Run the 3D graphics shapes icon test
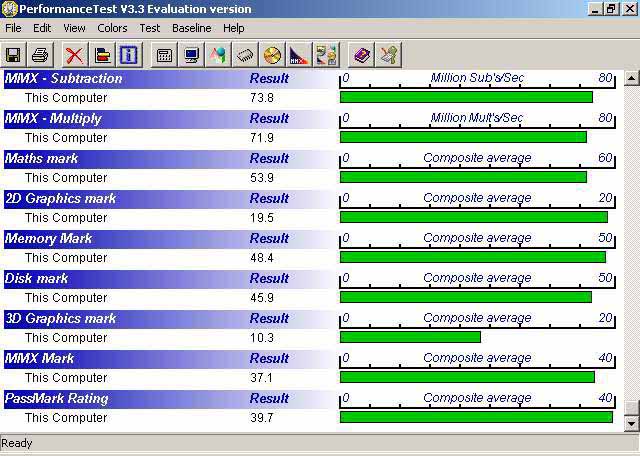Screen dimensions: 640x456 click(218, 55)
